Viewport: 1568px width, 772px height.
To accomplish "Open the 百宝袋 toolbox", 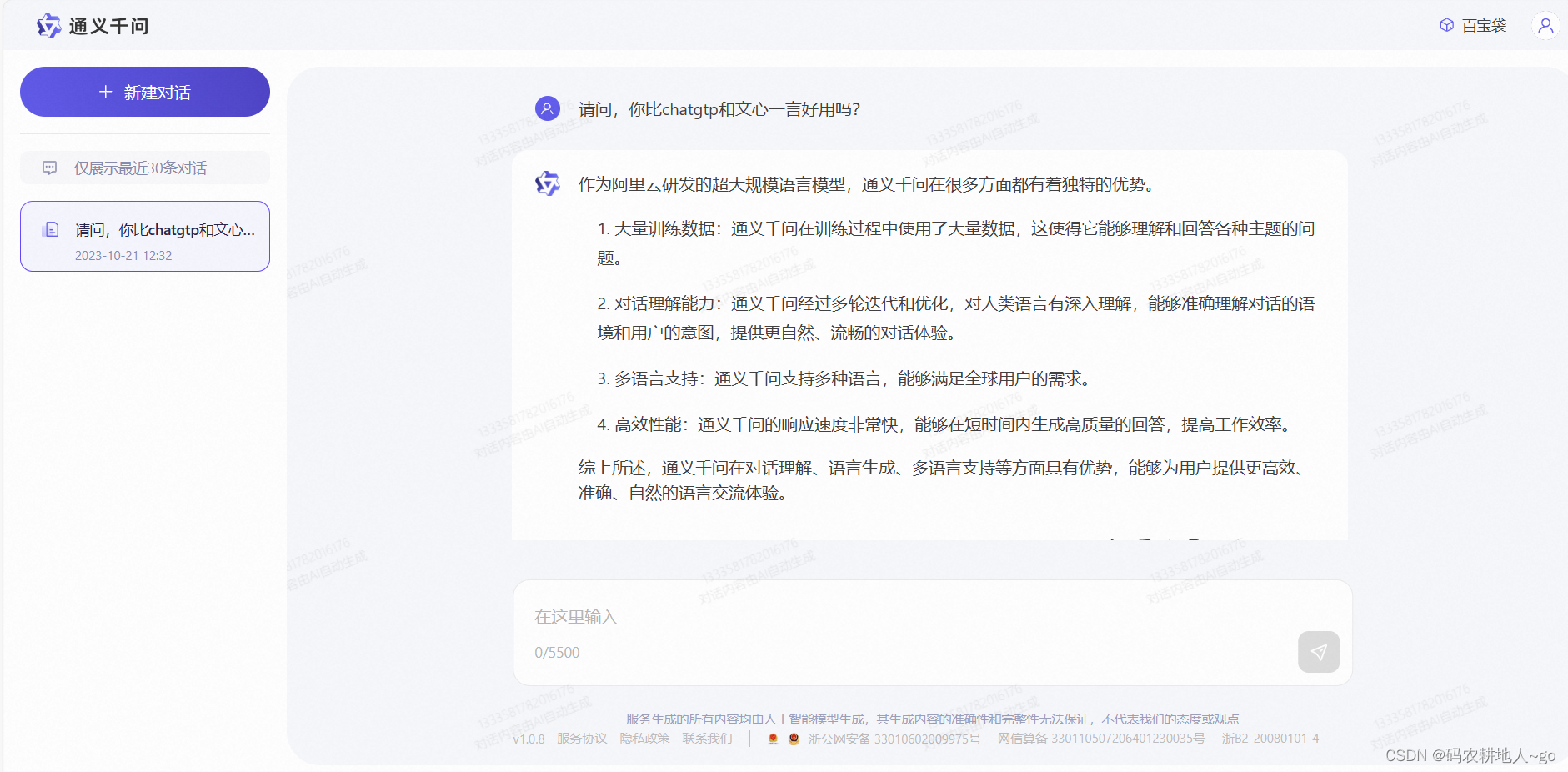I will 1473,26.
